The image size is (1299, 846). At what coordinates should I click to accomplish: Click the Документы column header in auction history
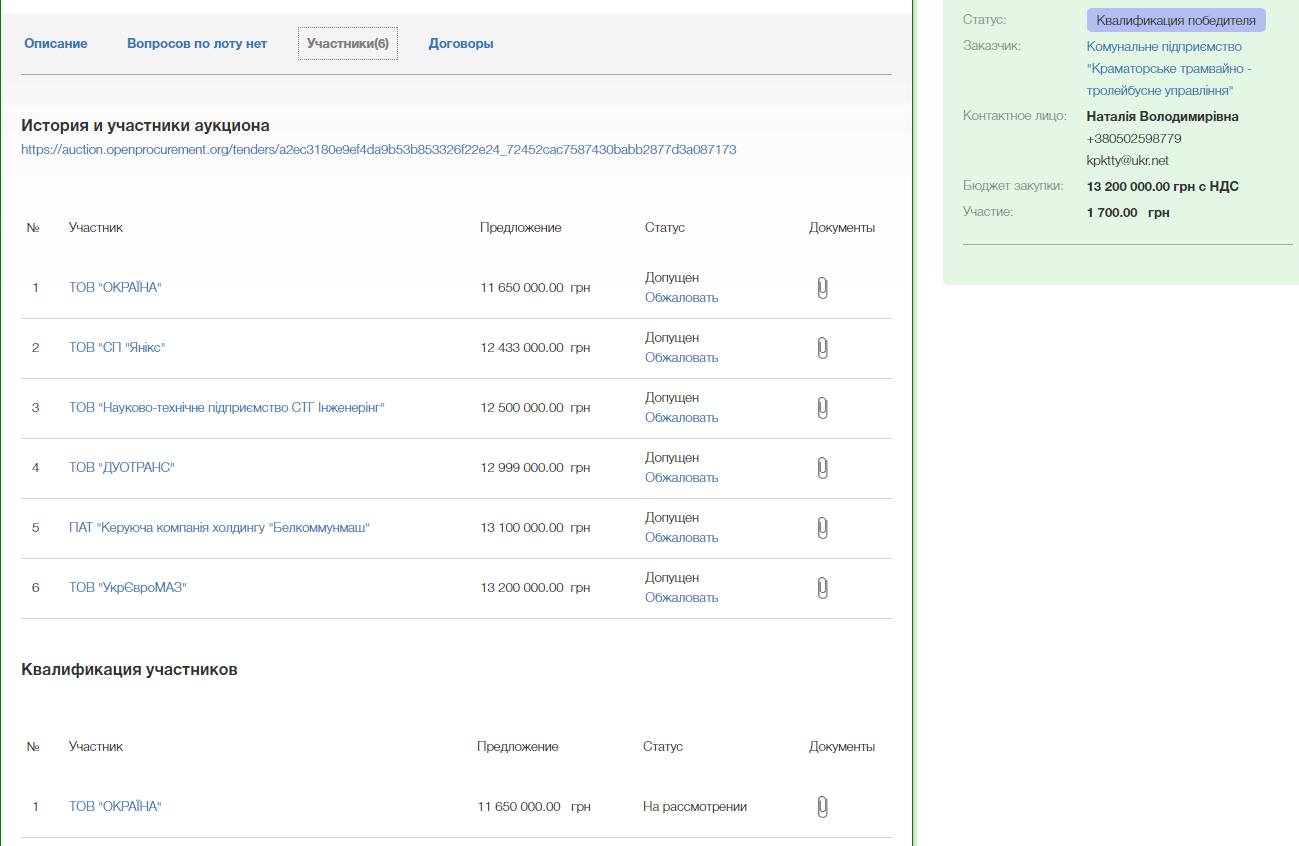[842, 228]
